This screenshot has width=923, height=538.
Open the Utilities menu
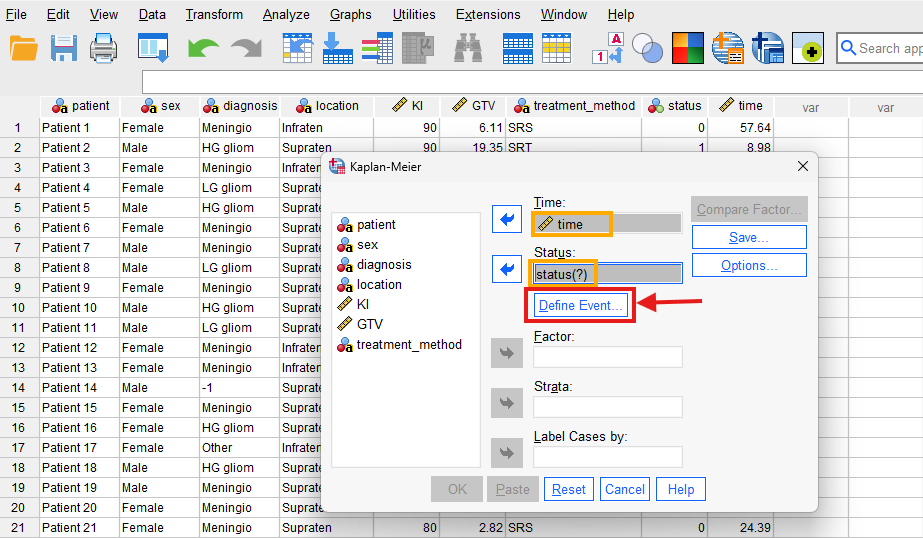point(414,14)
